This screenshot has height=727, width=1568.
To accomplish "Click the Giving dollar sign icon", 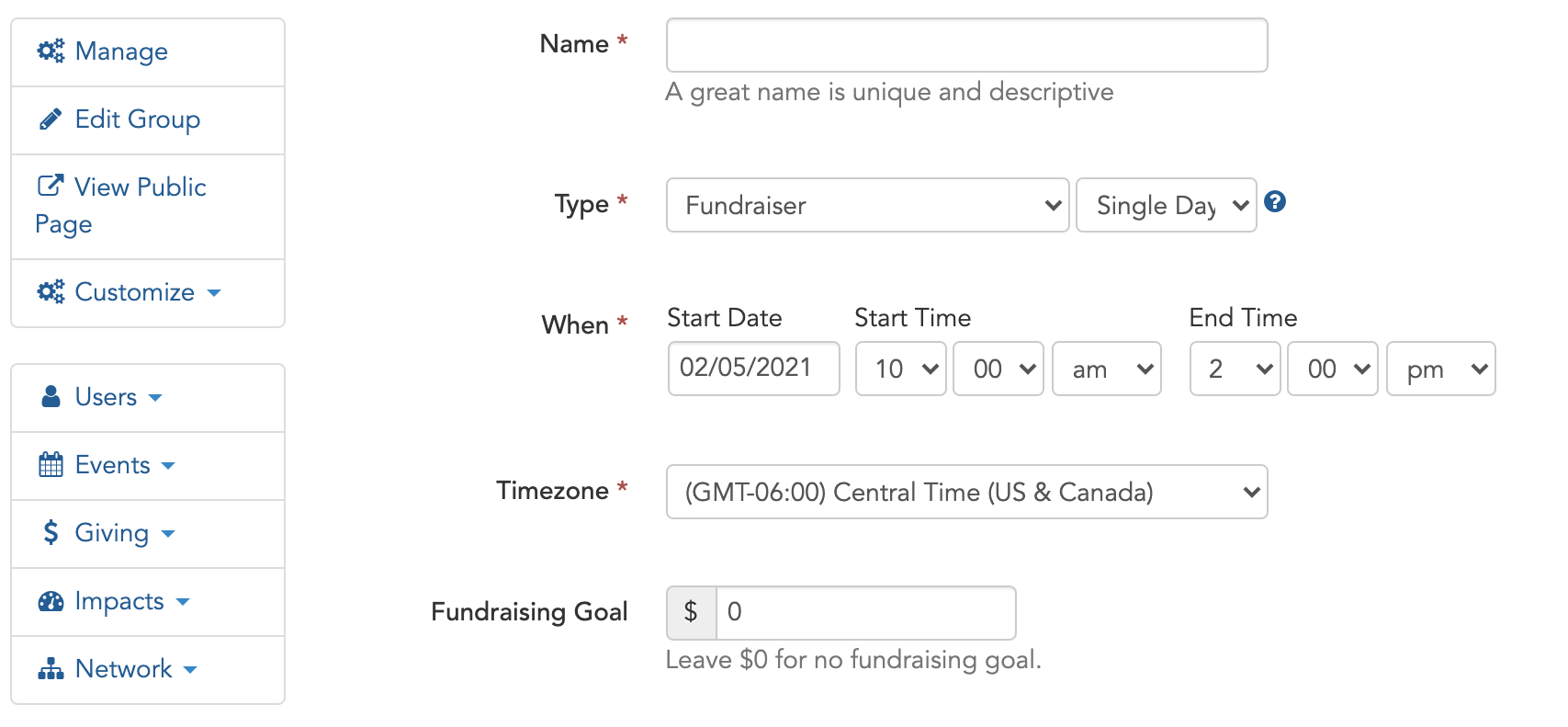I will tap(51, 532).
